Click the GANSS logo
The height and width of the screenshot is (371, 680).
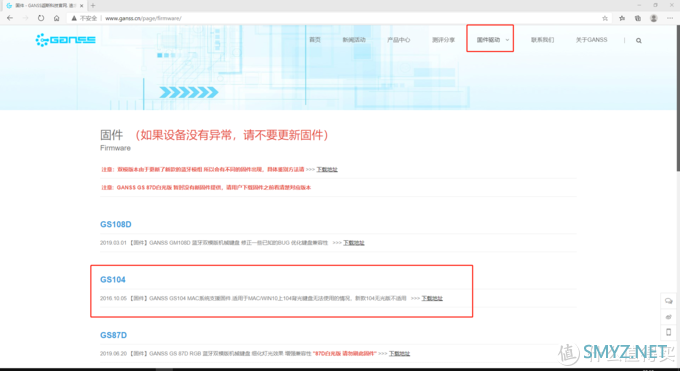(65, 40)
